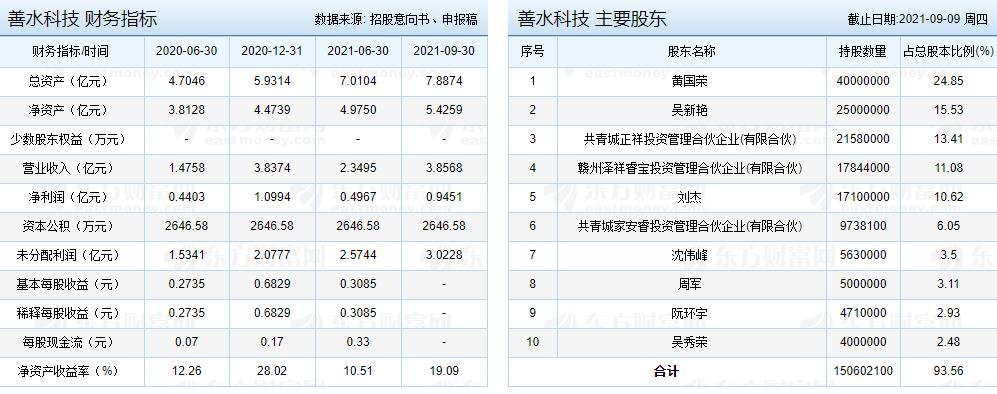The image size is (997, 394).
Task: Select the 2020-12-31 column header
Action: (272, 51)
